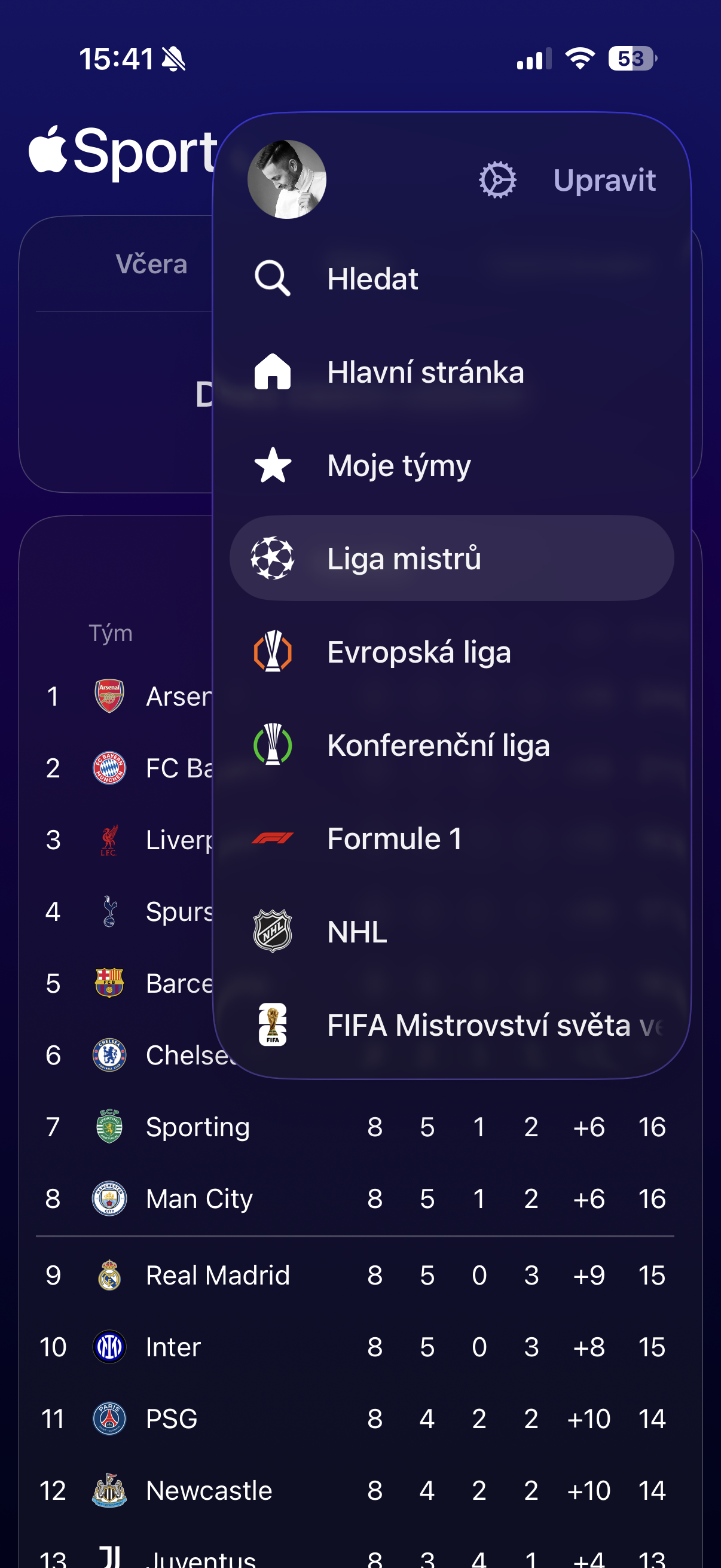Tap the Evropská liga trophy icon
Image resolution: width=721 pixels, height=1568 pixels.
272,651
